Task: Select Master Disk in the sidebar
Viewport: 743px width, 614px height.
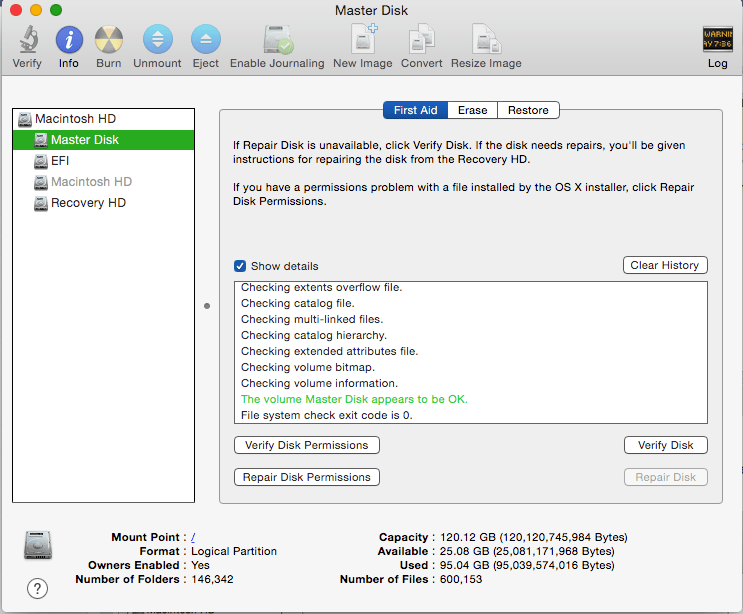Action: click(103, 140)
